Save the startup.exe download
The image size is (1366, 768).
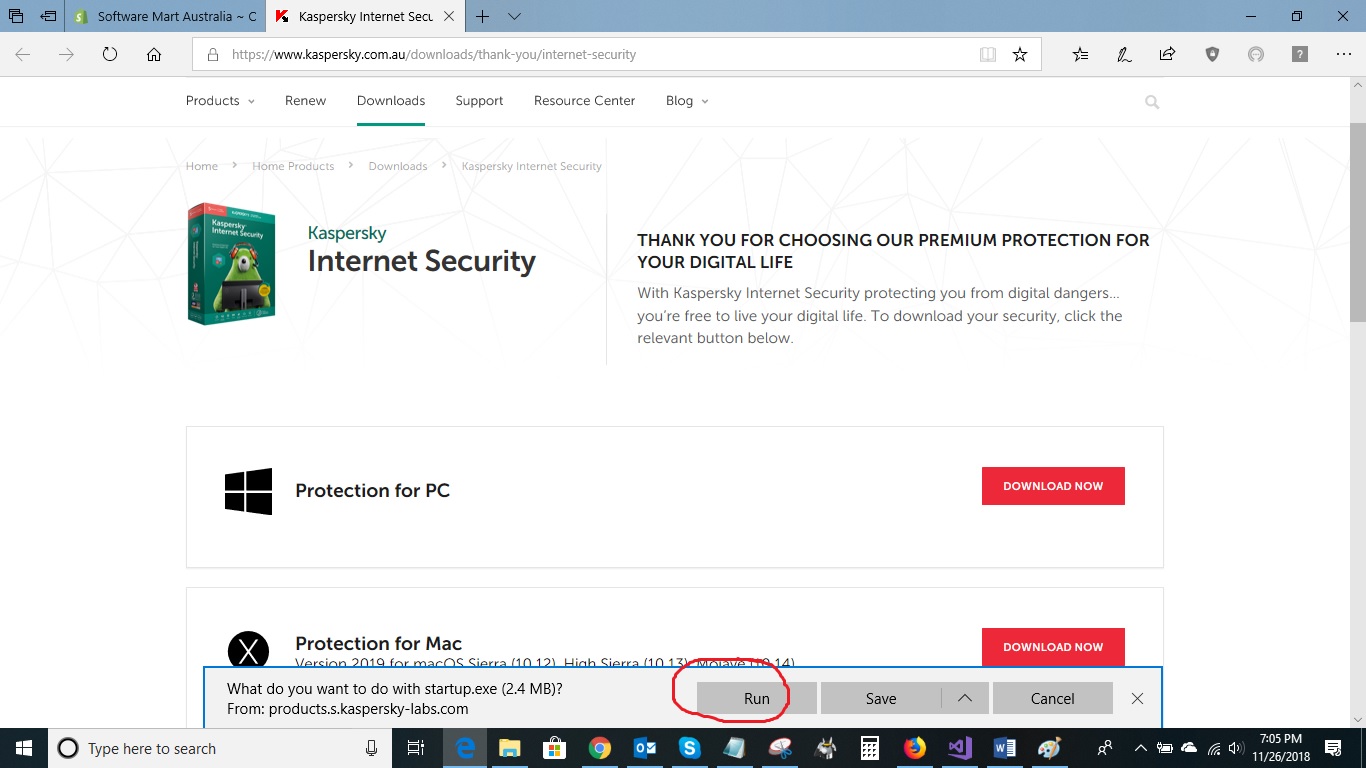[881, 698]
